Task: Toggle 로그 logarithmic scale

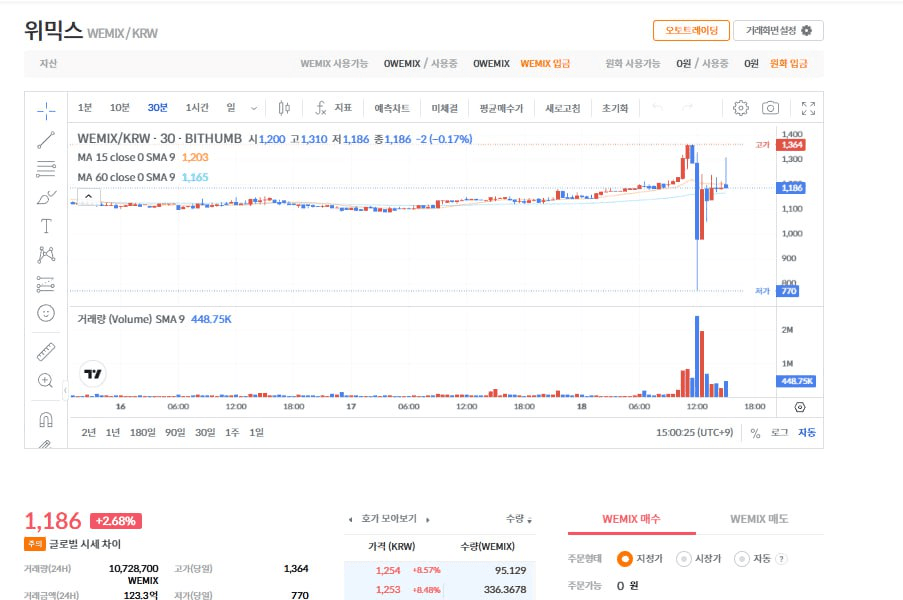Action: tap(779, 432)
